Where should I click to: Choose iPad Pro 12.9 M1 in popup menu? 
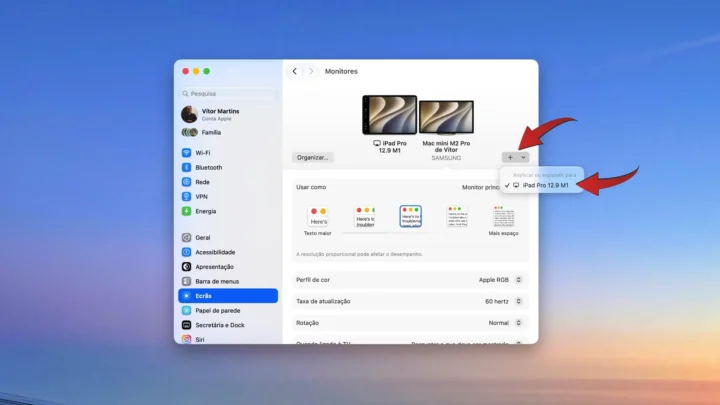coord(542,185)
